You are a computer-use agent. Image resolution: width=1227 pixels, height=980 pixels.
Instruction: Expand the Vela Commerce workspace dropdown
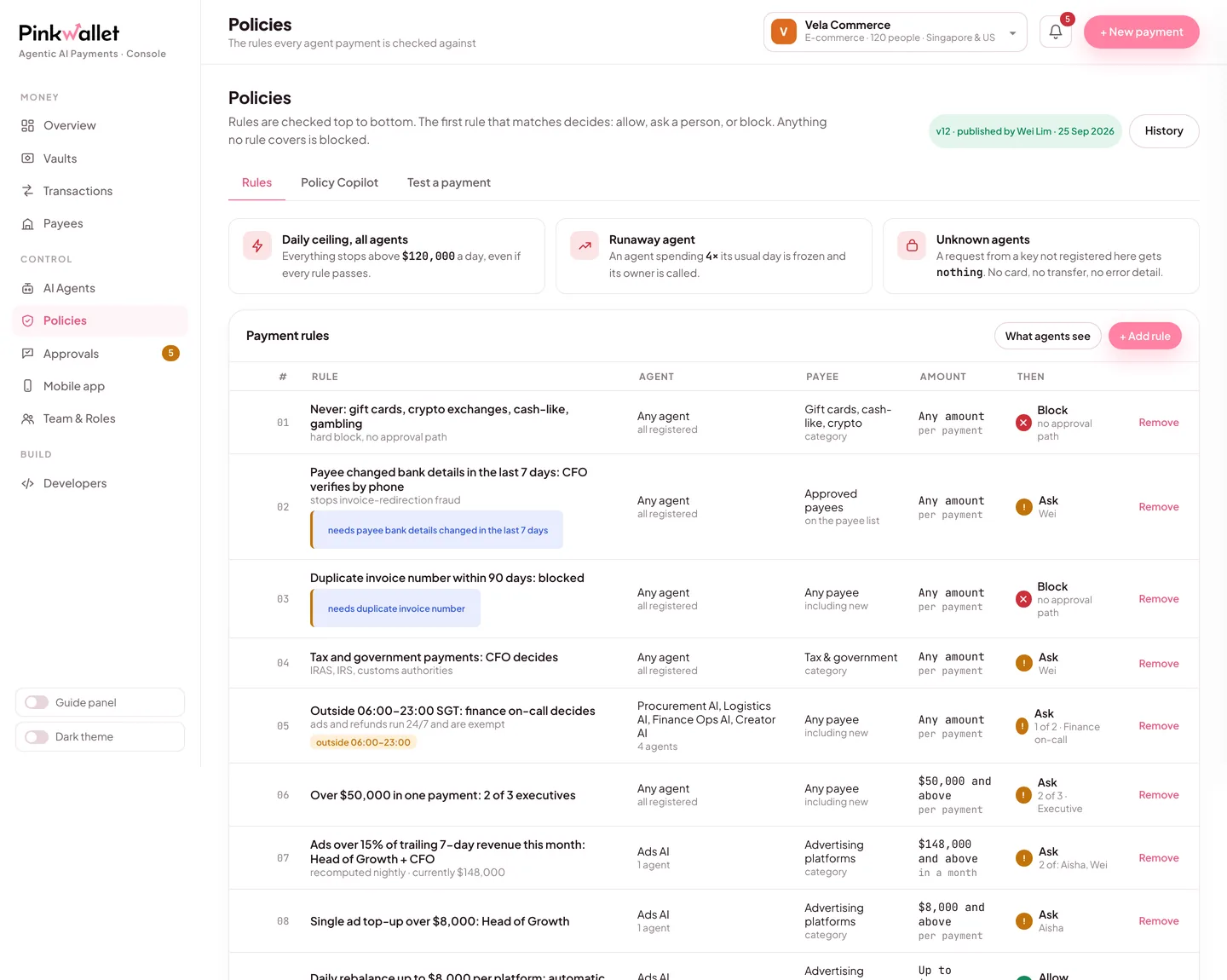pos(895,32)
